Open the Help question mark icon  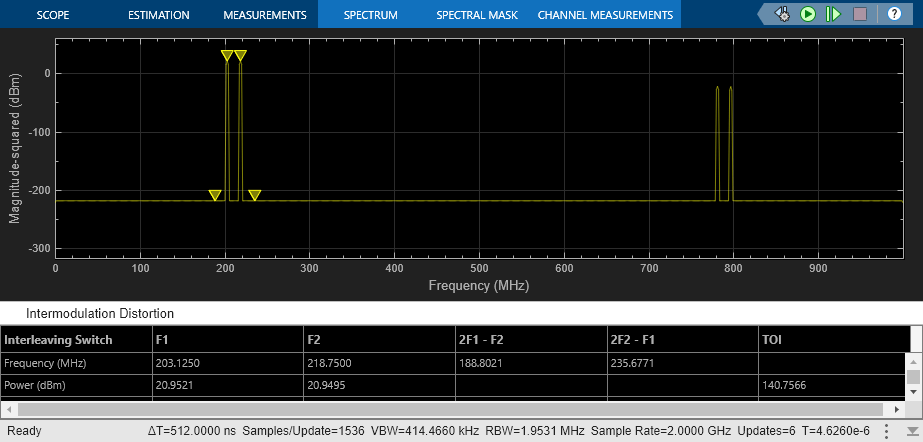894,14
